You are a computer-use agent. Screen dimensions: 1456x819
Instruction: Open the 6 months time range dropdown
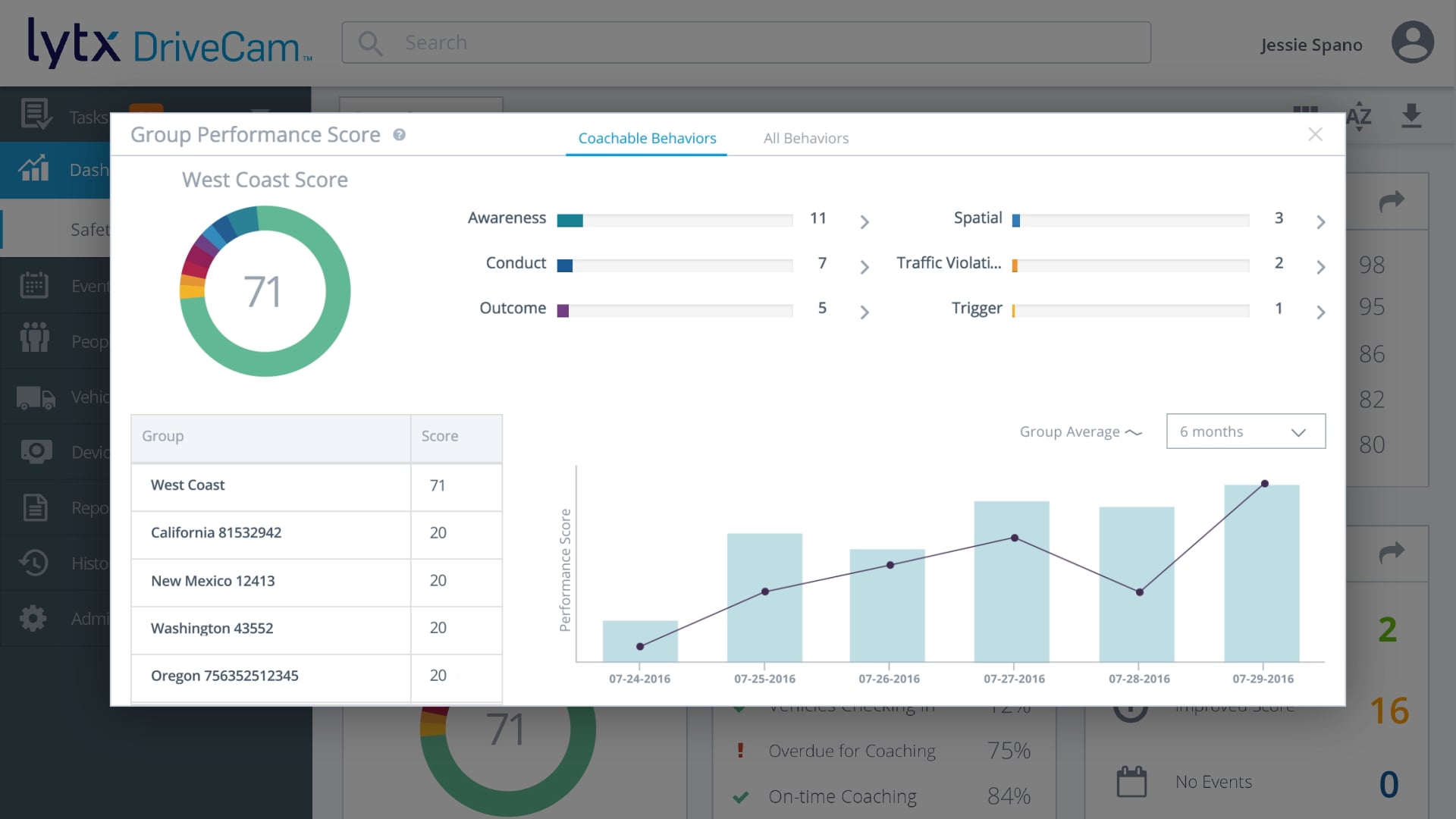pos(1245,431)
